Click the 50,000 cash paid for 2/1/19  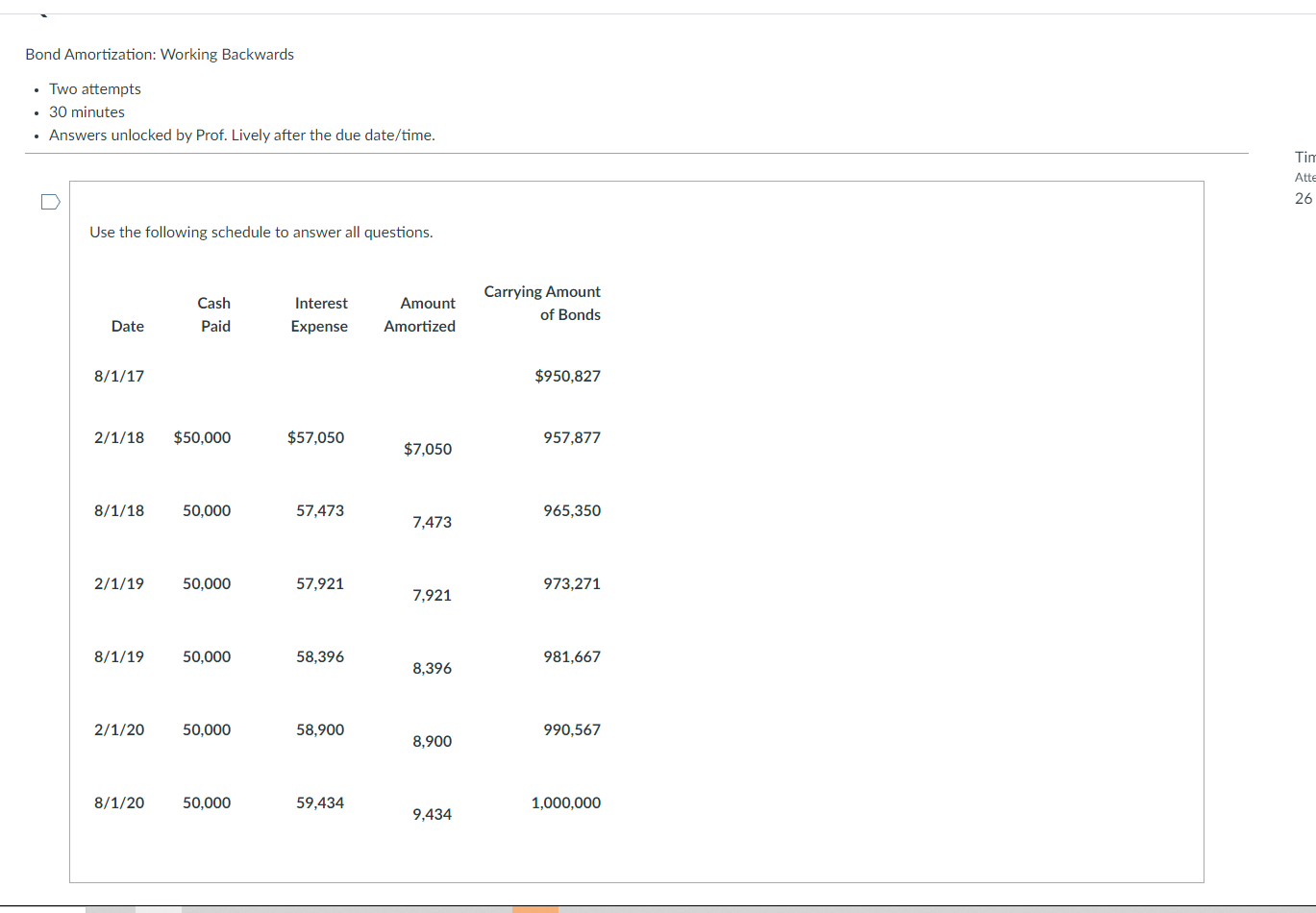pos(207,584)
